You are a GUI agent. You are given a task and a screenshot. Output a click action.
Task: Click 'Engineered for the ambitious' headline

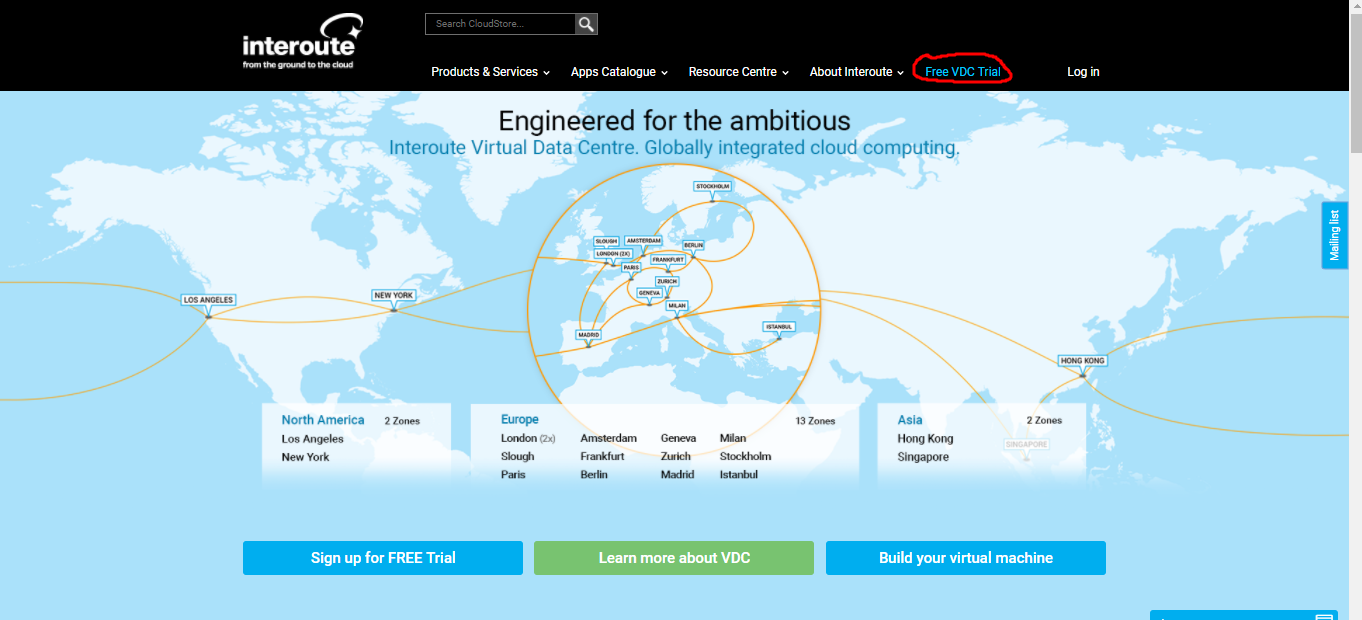pos(674,121)
